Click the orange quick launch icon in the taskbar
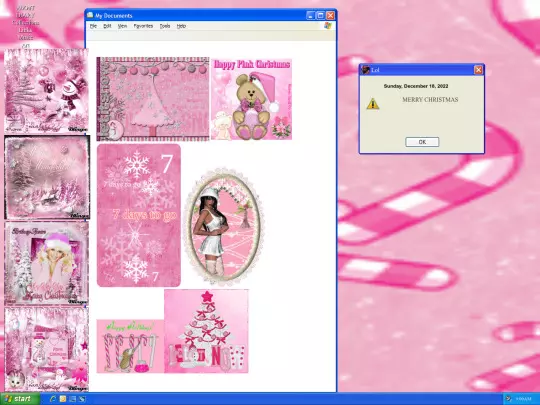 pyautogui.click(x=63, y=399)
